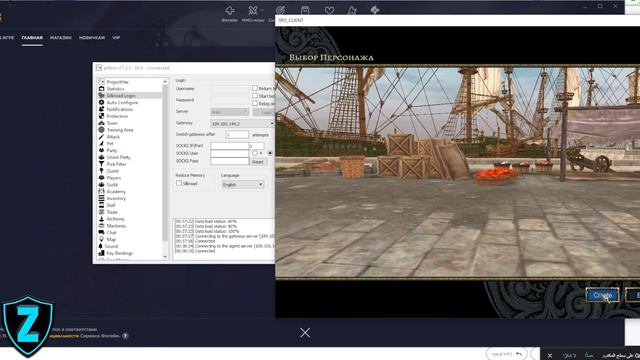Switch to НОВИЧКАМ tab in launcher

[92, 38]
